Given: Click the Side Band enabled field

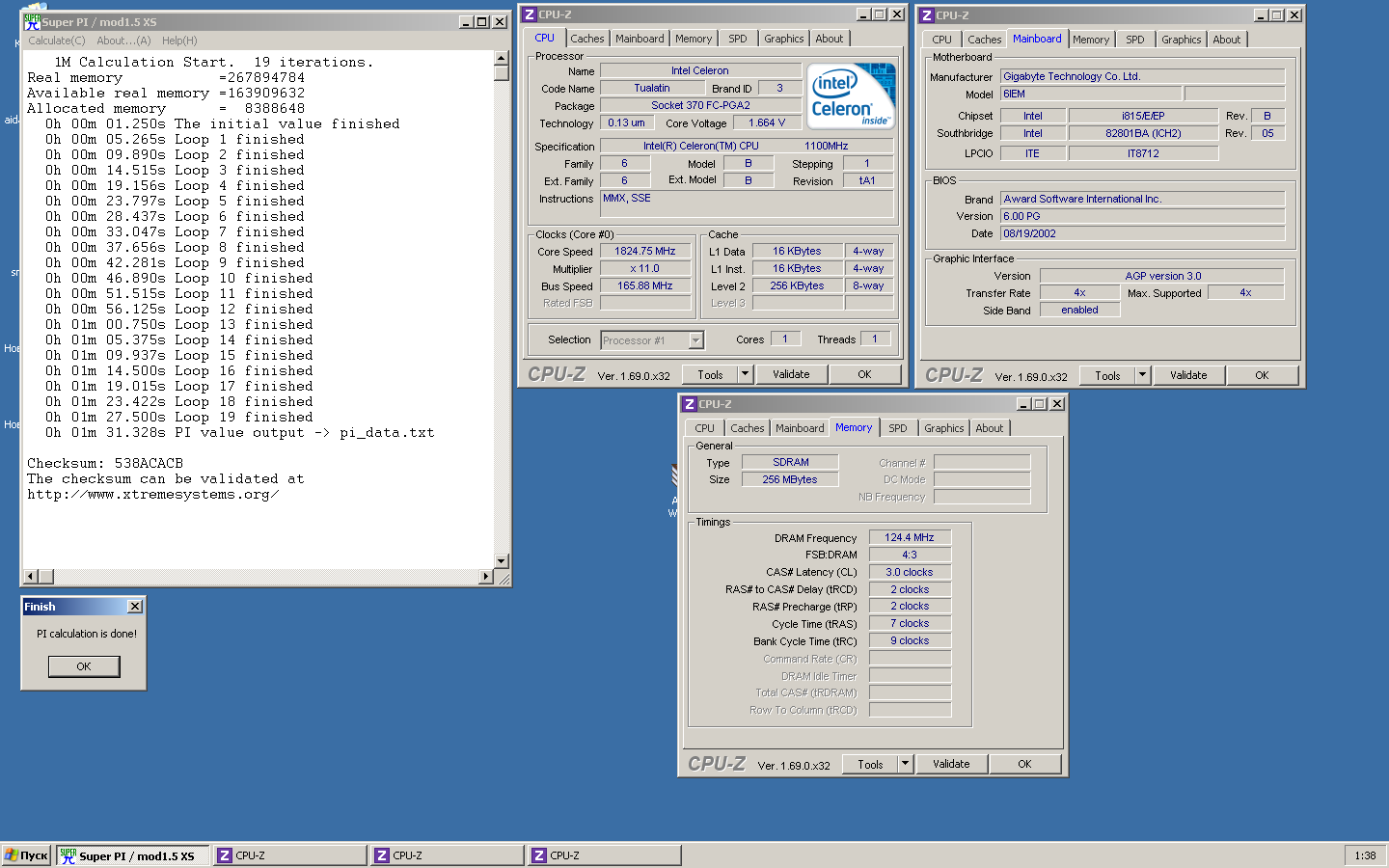Looking at the screenshot, I should pos(1079,310).
